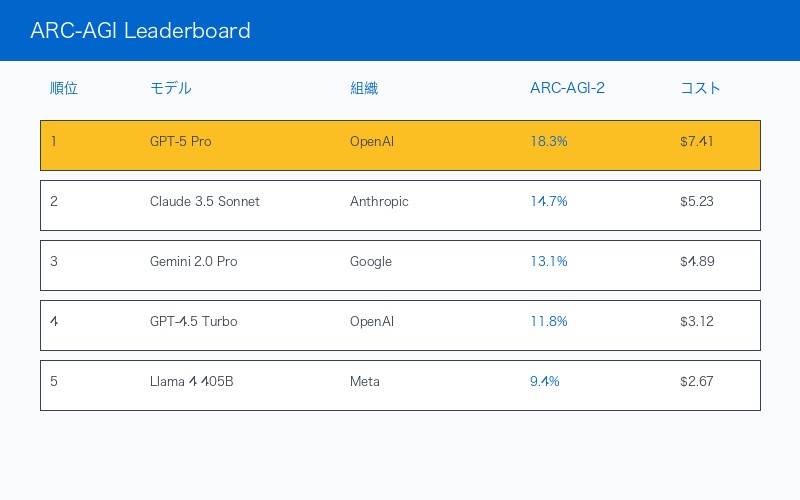Click Anthropic in the organization column
This screenshot has height=500, width=800.
(379, 202)
